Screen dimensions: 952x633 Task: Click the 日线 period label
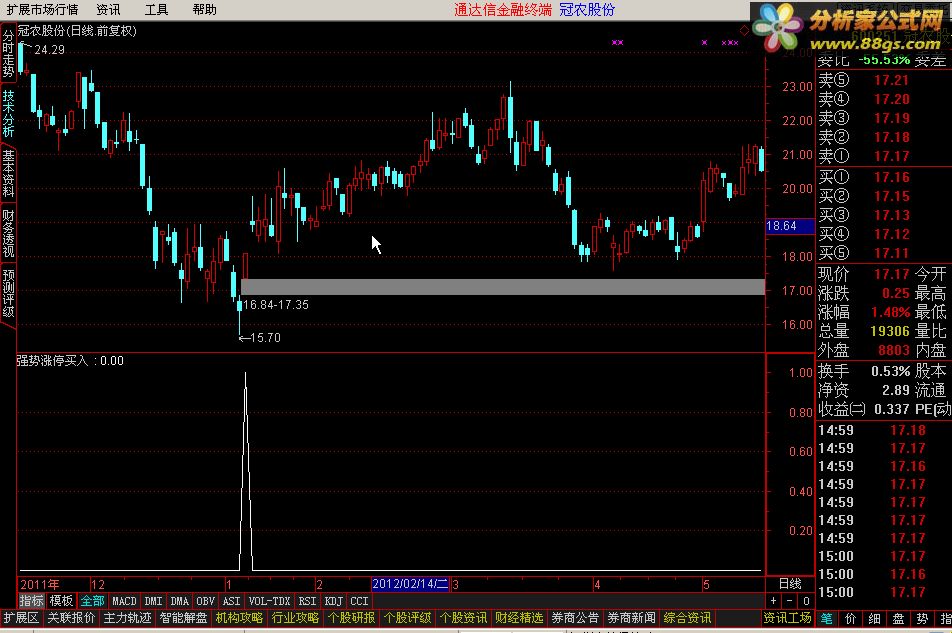(x=790, y=584)
